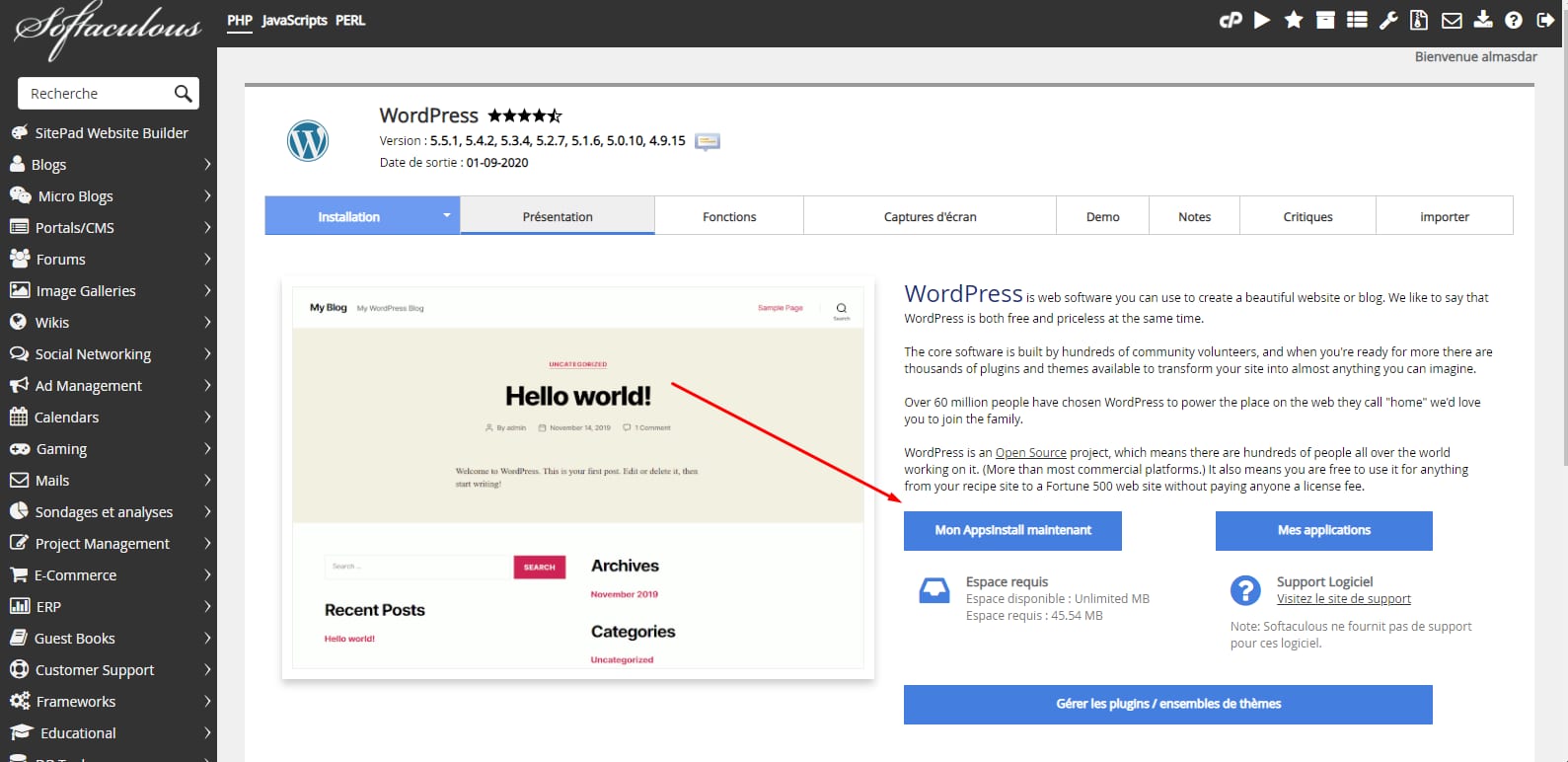Open settings with the wrench icon

[x=1388, y=20]
